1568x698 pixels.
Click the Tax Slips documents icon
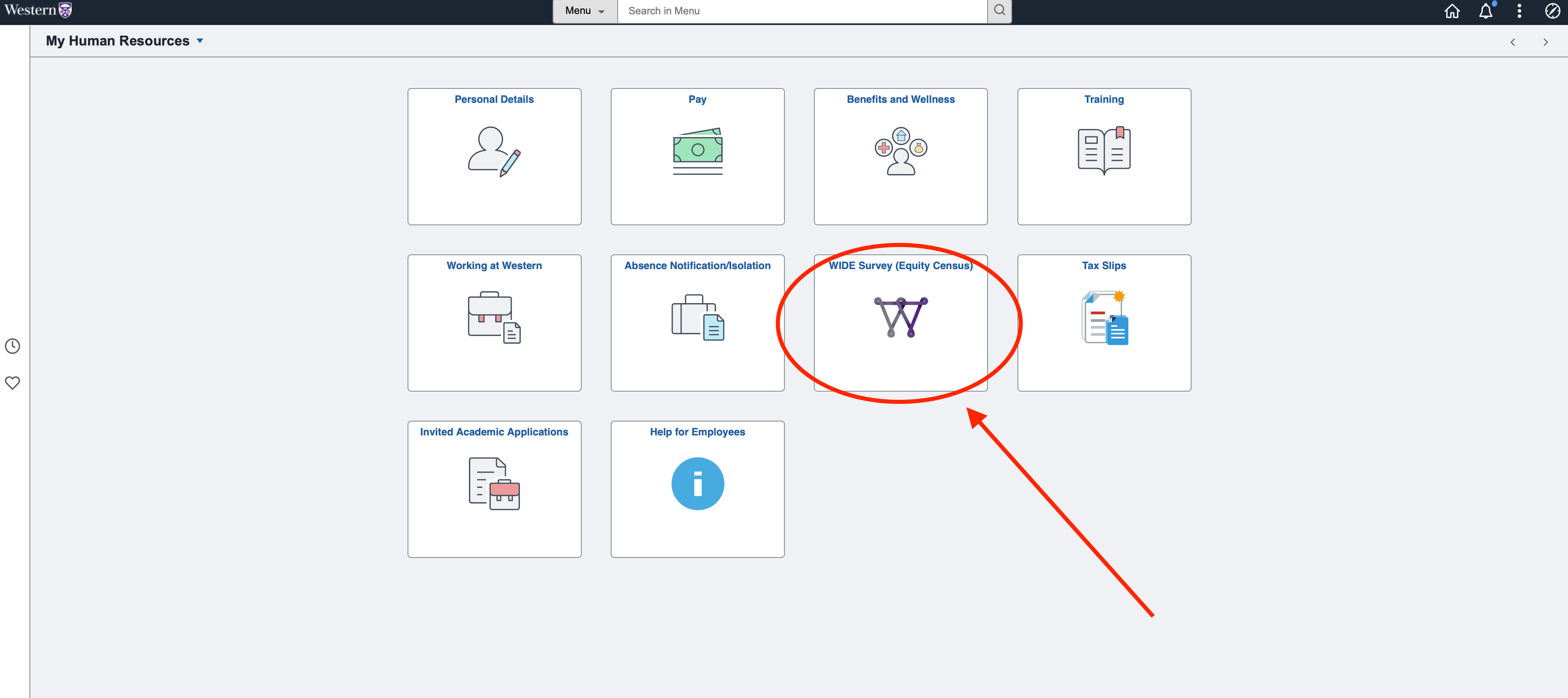pyautogui.click(x=1104, y=317)
